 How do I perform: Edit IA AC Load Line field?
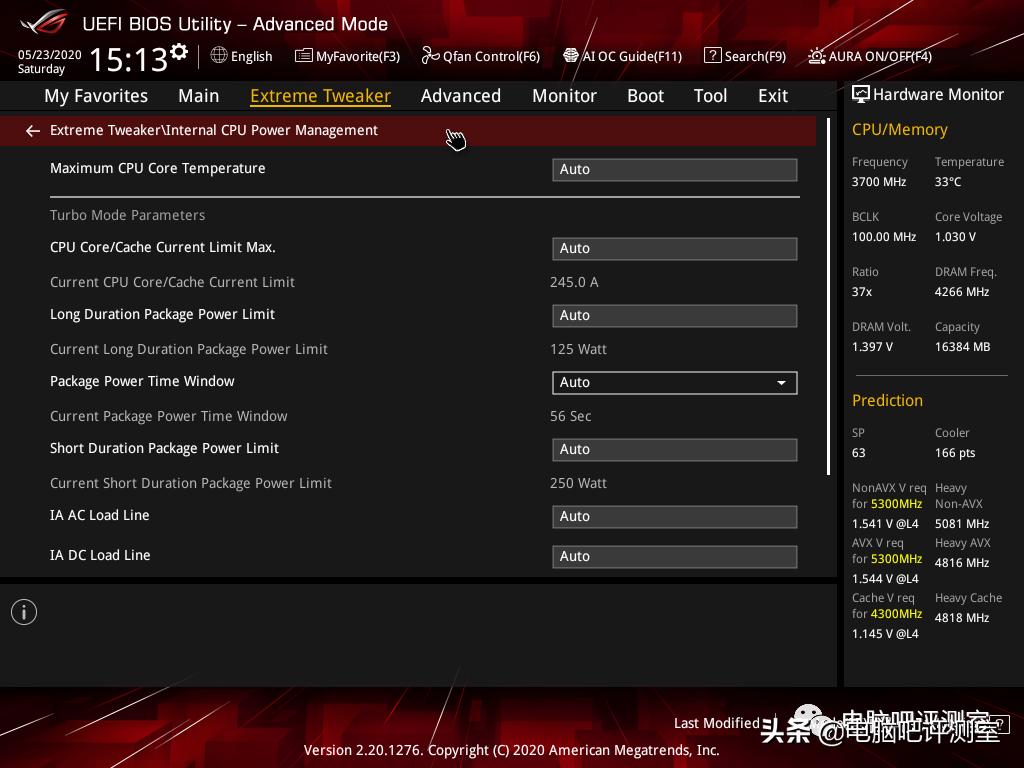675,517
